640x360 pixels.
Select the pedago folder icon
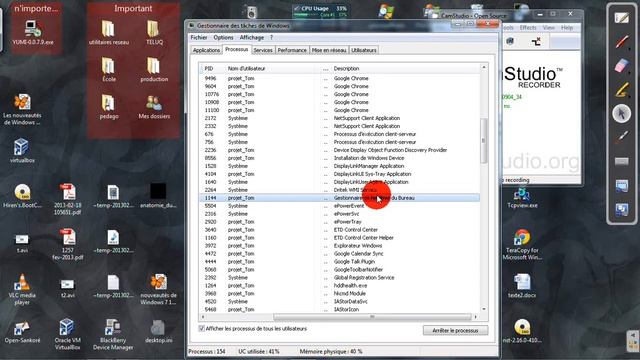(x=109, y=107)
